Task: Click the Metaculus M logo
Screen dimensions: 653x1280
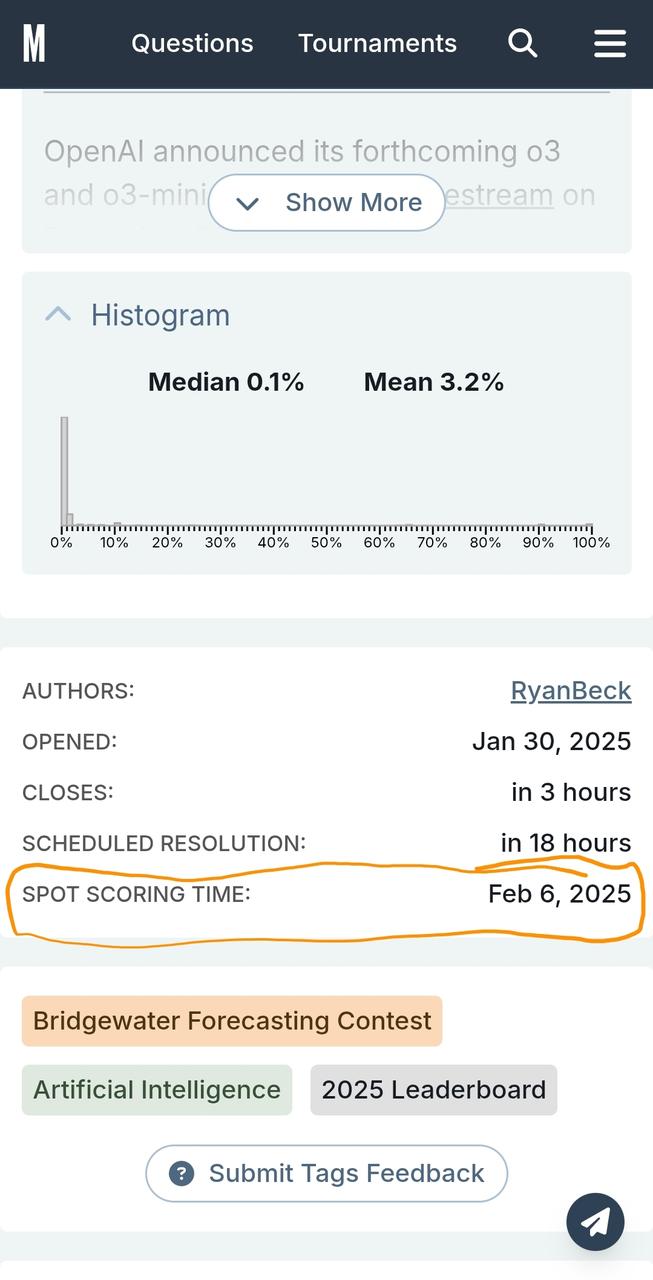Action: point(34,43)
